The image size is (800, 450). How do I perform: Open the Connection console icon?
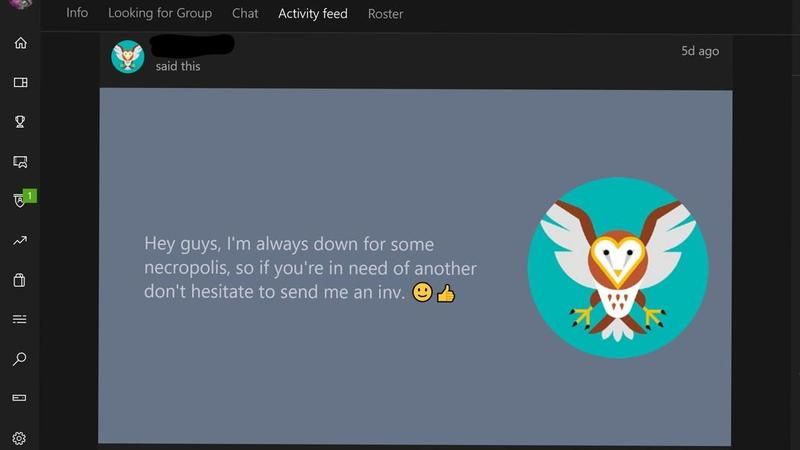(x=19, y=397)
